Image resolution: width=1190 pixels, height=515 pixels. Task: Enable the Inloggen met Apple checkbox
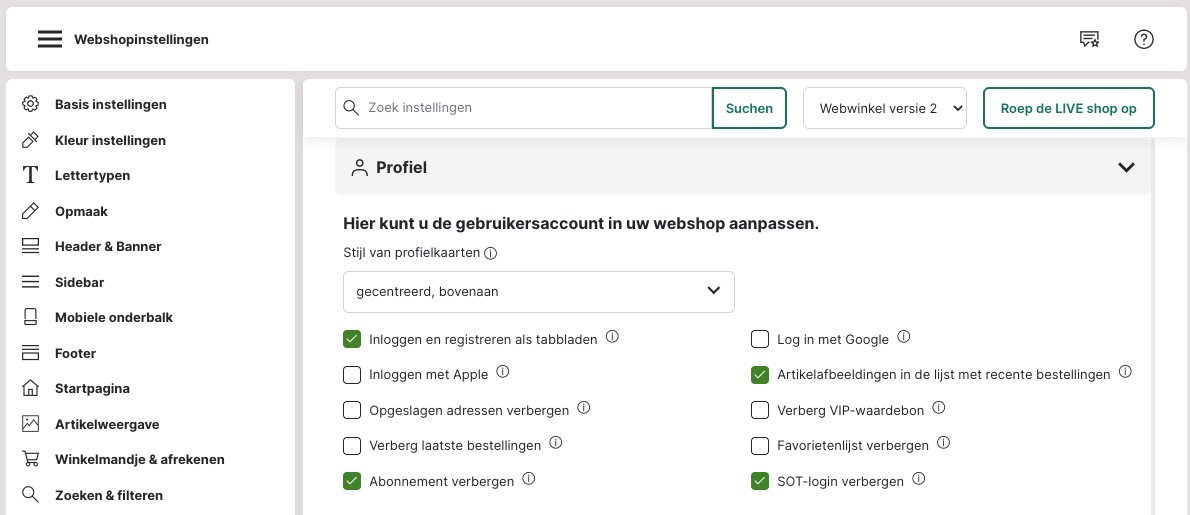pos(352,375)
